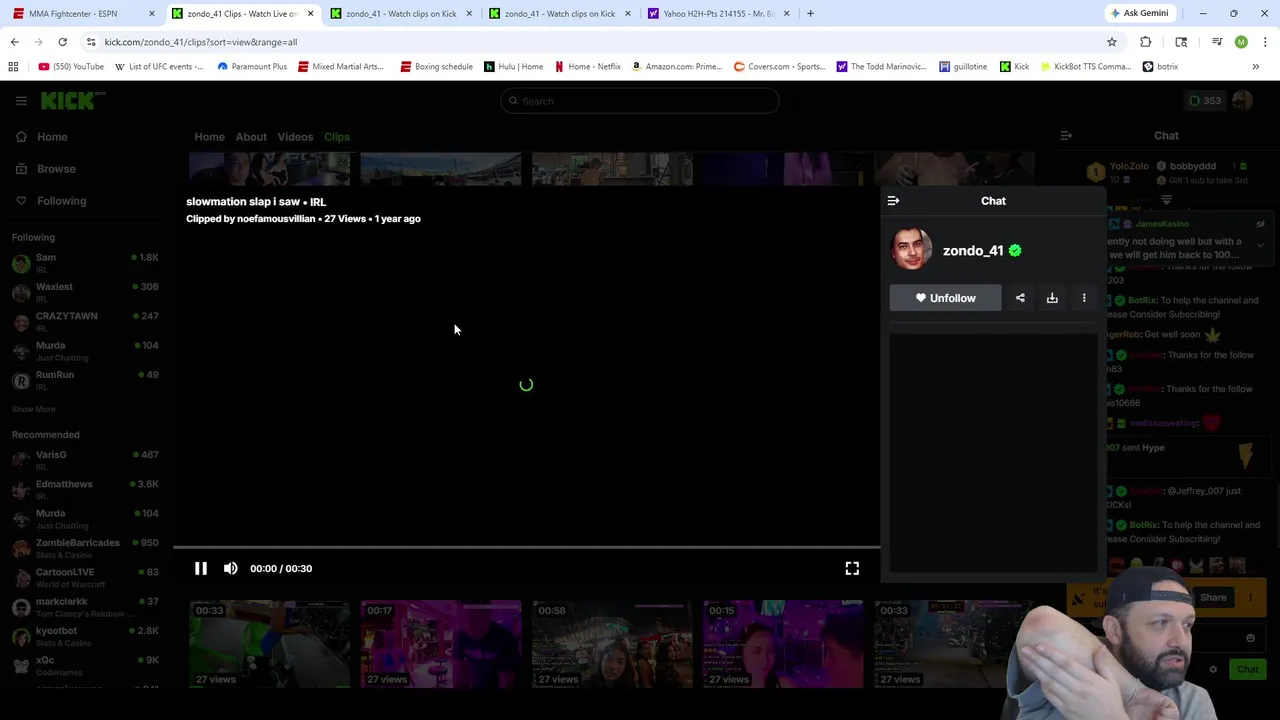
Task: Click the reload page button
Action: point(62,42)
